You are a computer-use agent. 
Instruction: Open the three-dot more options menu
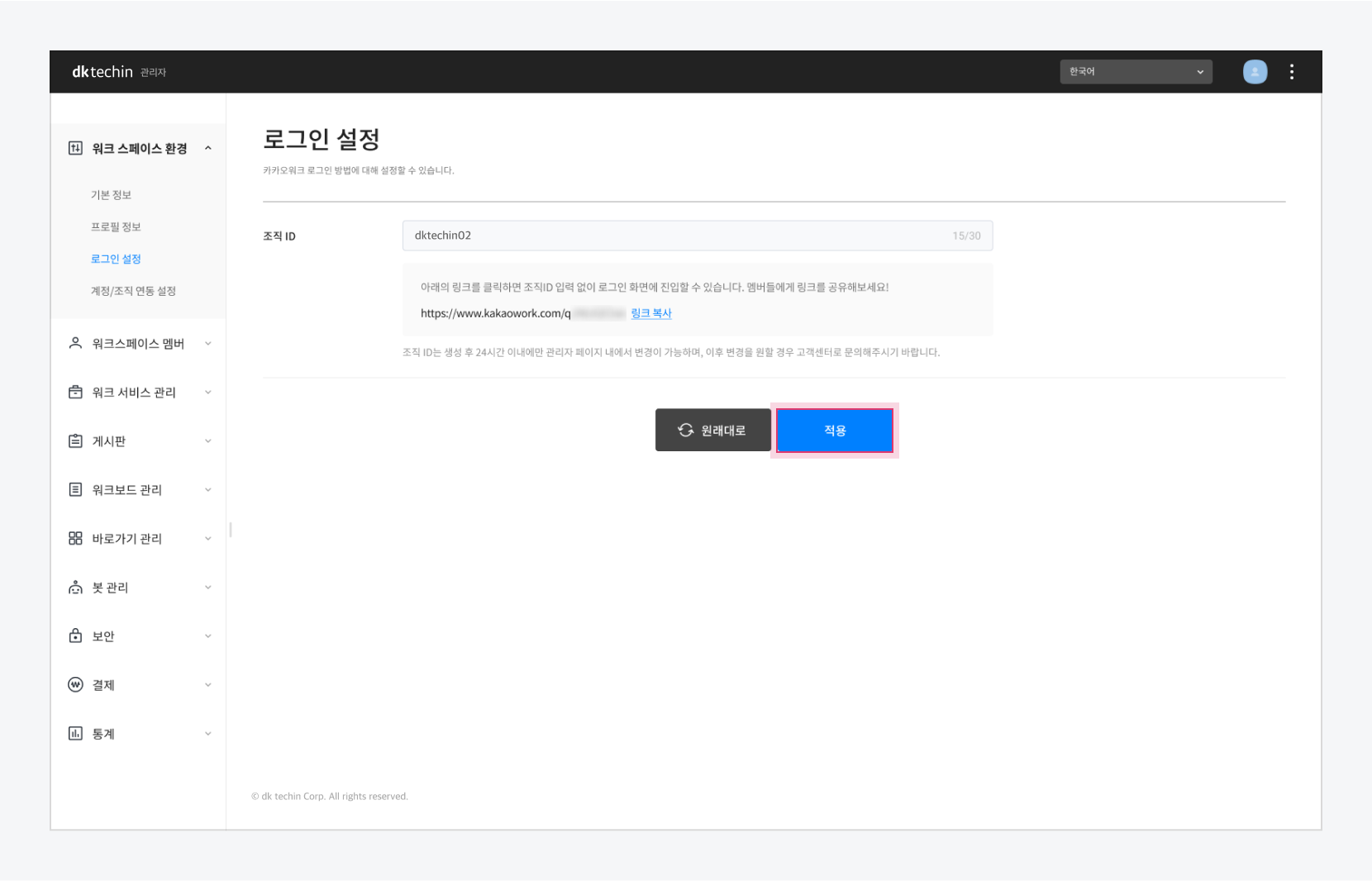[x=1291, y=72]
